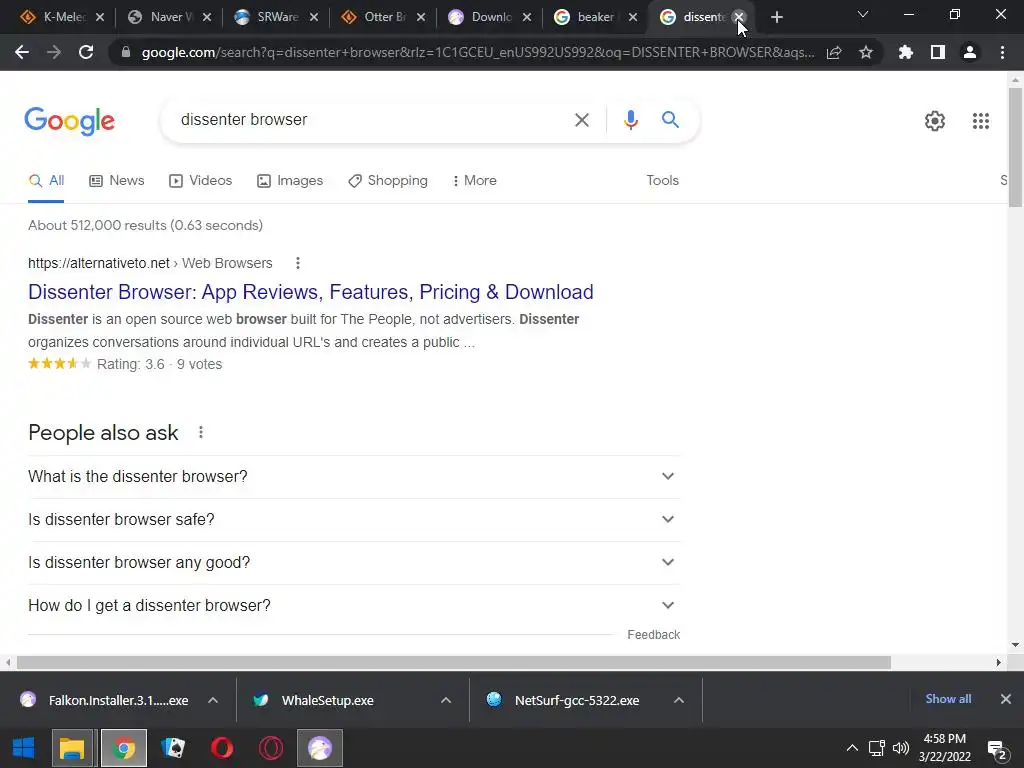Bookmark this page with the star icon
The height and width of the screenshot is (768, 1024).
coord(866,52)
